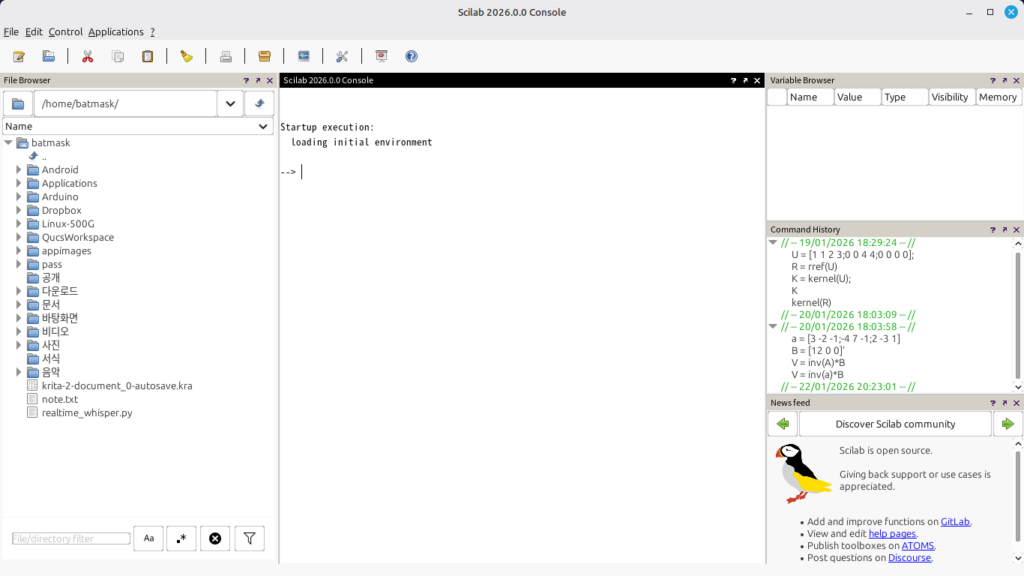Expand the Android folder in file tree

point(19,170)
